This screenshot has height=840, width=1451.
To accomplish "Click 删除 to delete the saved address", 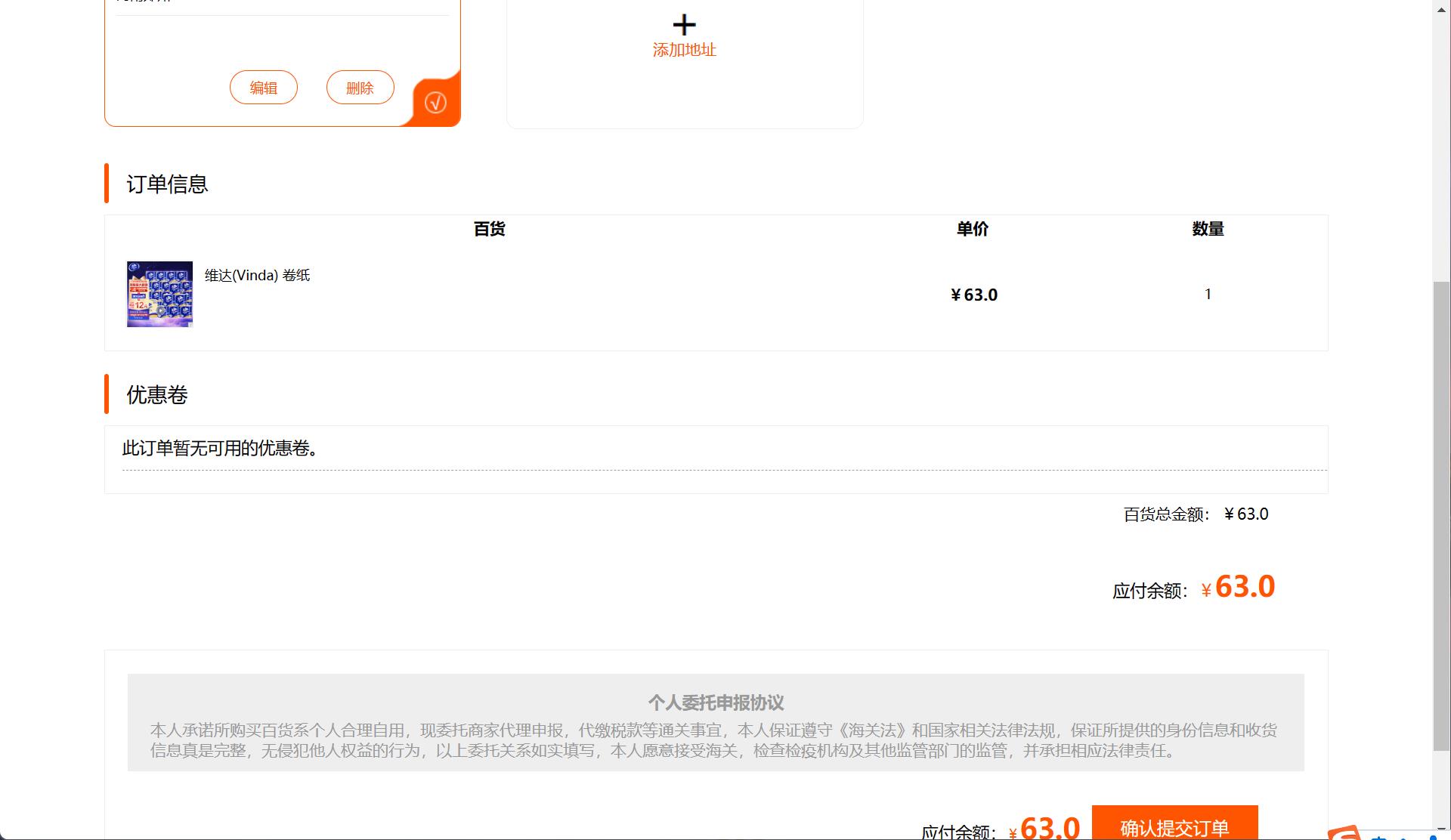I will [x=360, y=87].
